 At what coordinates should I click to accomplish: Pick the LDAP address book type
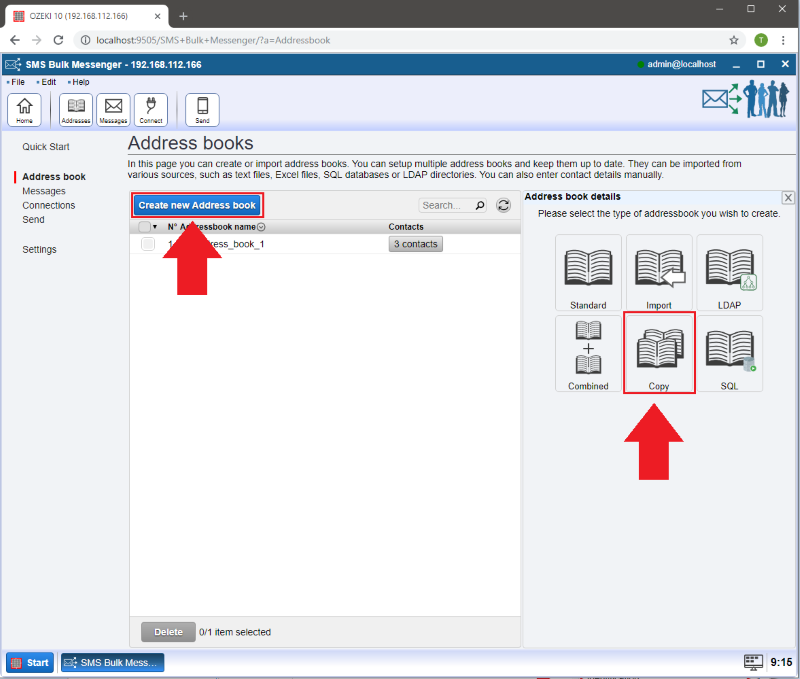(x=729, y=272)
